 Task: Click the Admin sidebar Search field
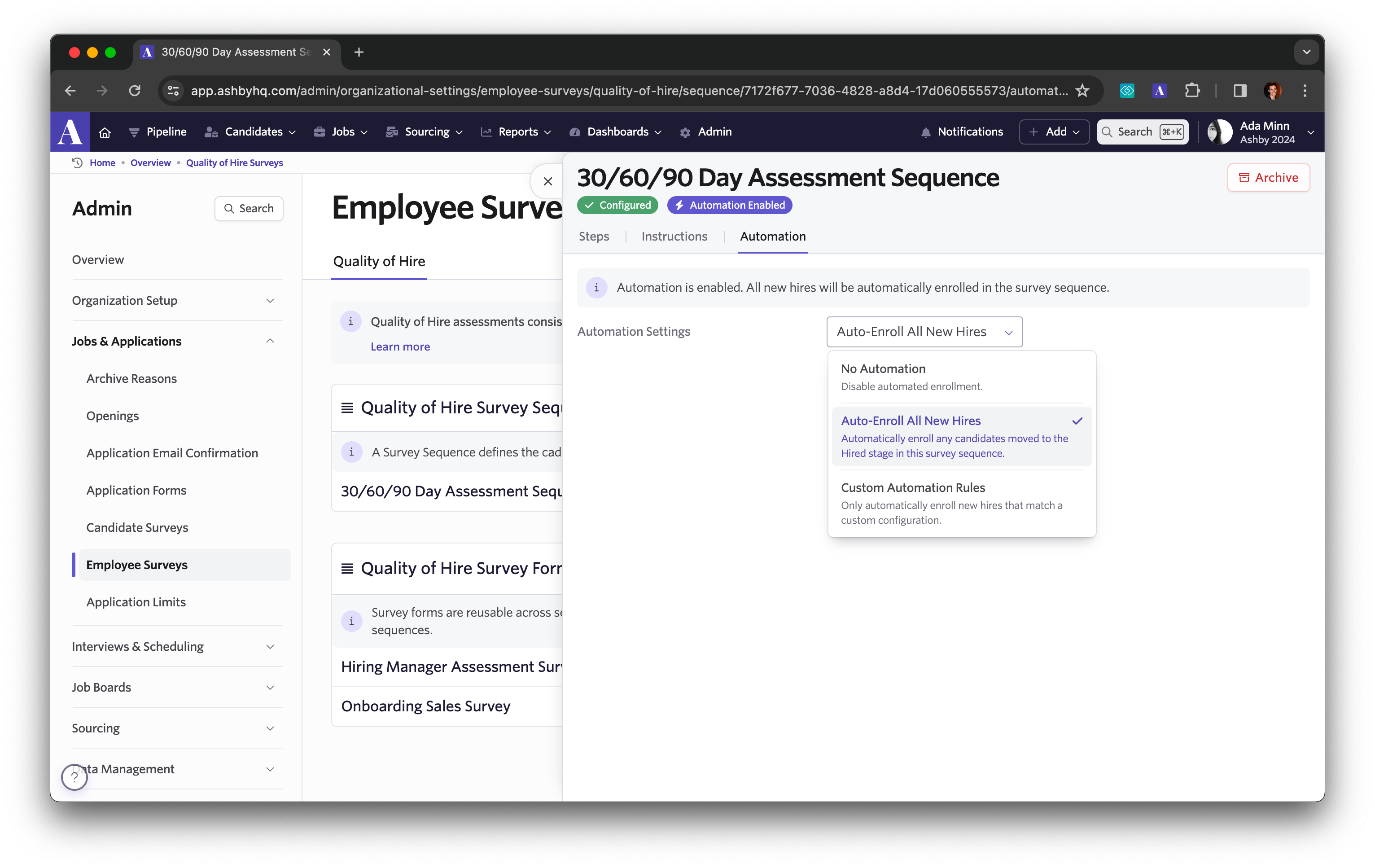point(249,208)
